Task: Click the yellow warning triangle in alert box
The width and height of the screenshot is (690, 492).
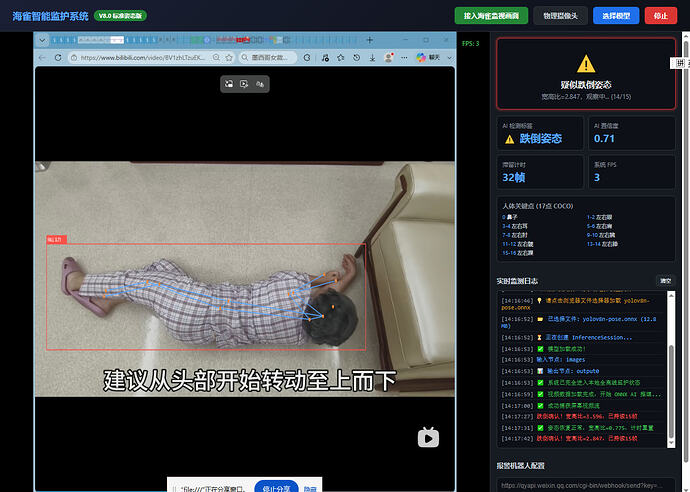Action: click(586, 64)
